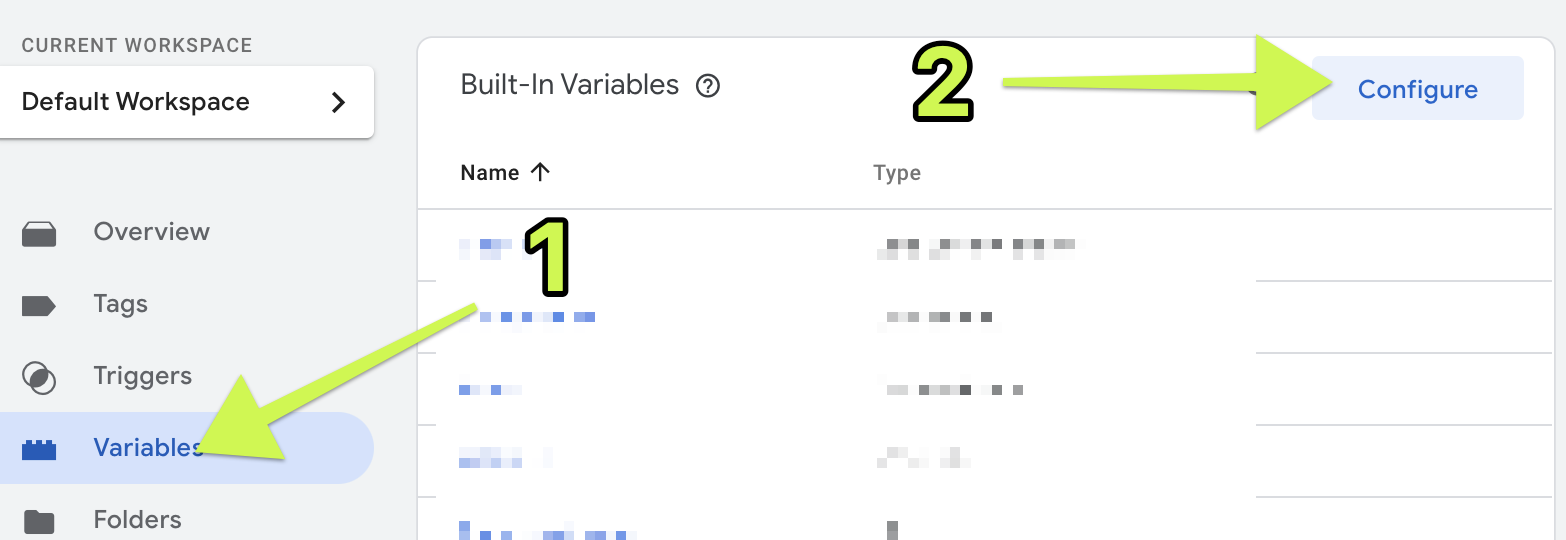Viewport: 1566px width, 540px height.
Task: Open the third blurred variable name
Action: (490, 389)
